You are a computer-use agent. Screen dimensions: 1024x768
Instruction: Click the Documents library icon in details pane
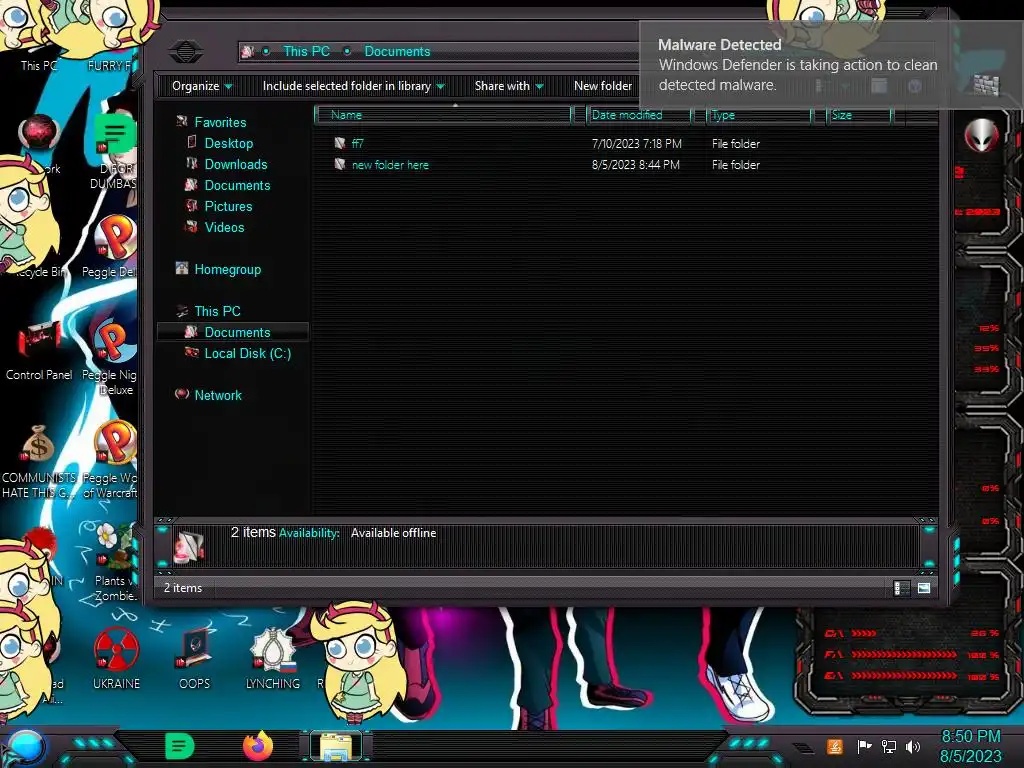point(189,546)
